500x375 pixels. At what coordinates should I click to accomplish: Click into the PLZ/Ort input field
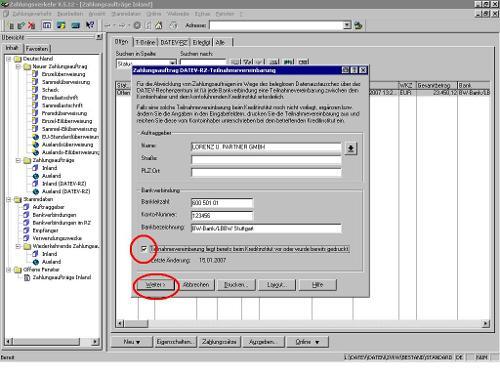point(266,172)
